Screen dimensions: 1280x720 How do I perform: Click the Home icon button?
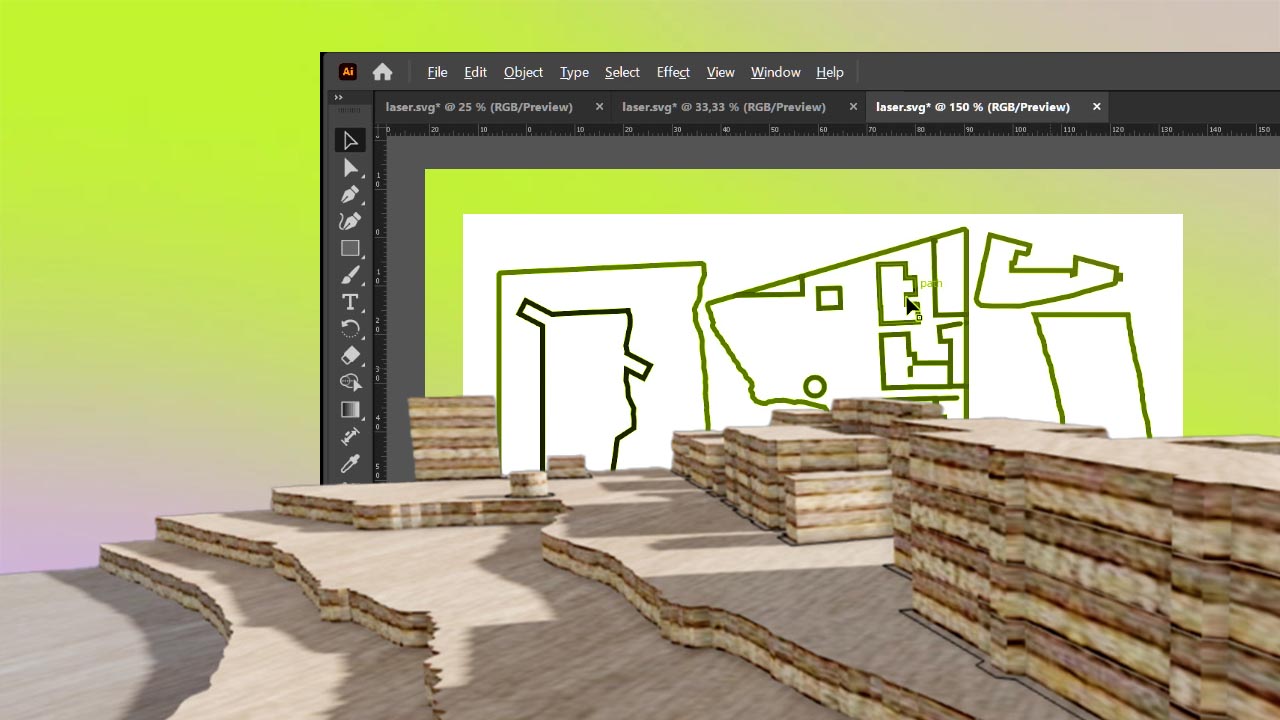pyautogui.click(x=382, y=72)
